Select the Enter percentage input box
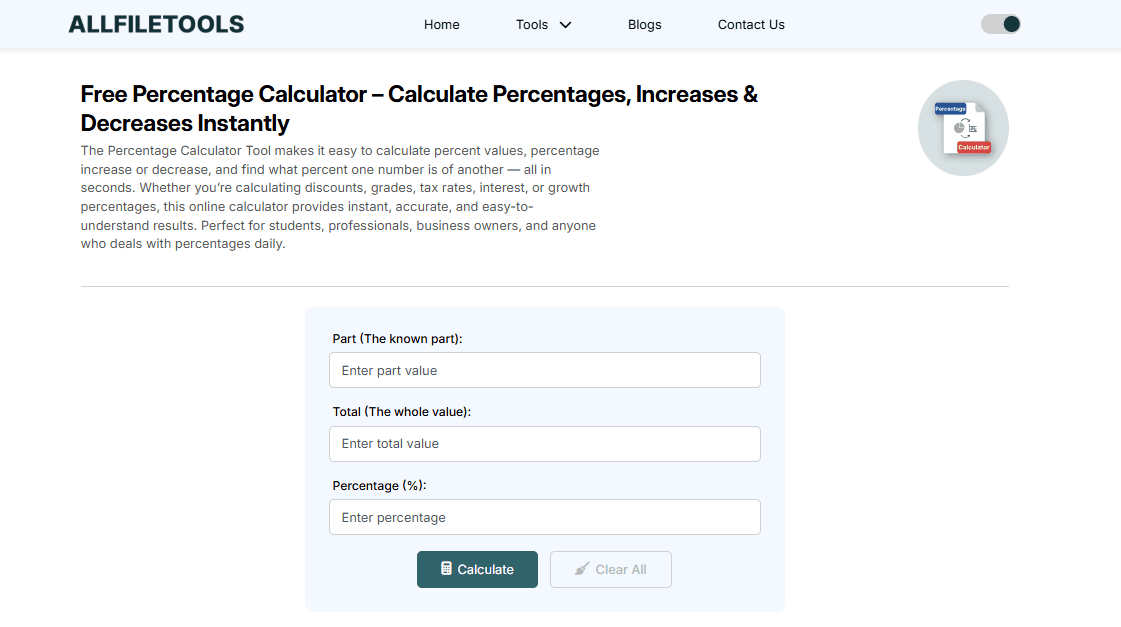The height and width of the screenshot is (627, 1121). click(x=544, y=517)
